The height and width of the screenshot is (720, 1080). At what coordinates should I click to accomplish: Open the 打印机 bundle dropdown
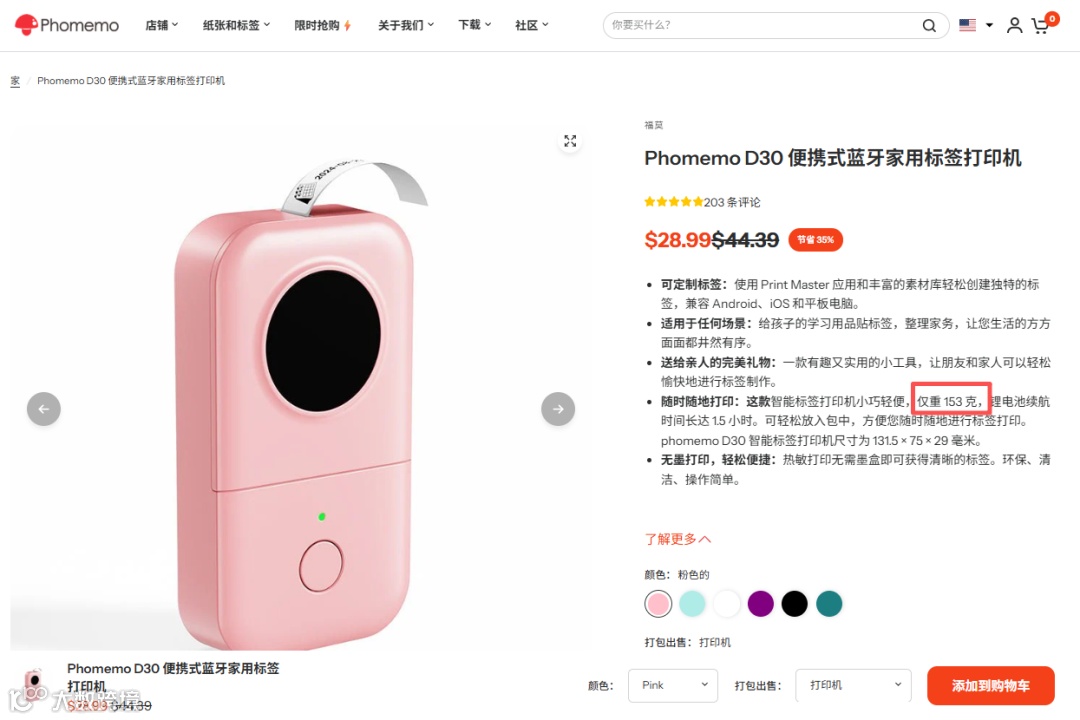pos(853,686)
